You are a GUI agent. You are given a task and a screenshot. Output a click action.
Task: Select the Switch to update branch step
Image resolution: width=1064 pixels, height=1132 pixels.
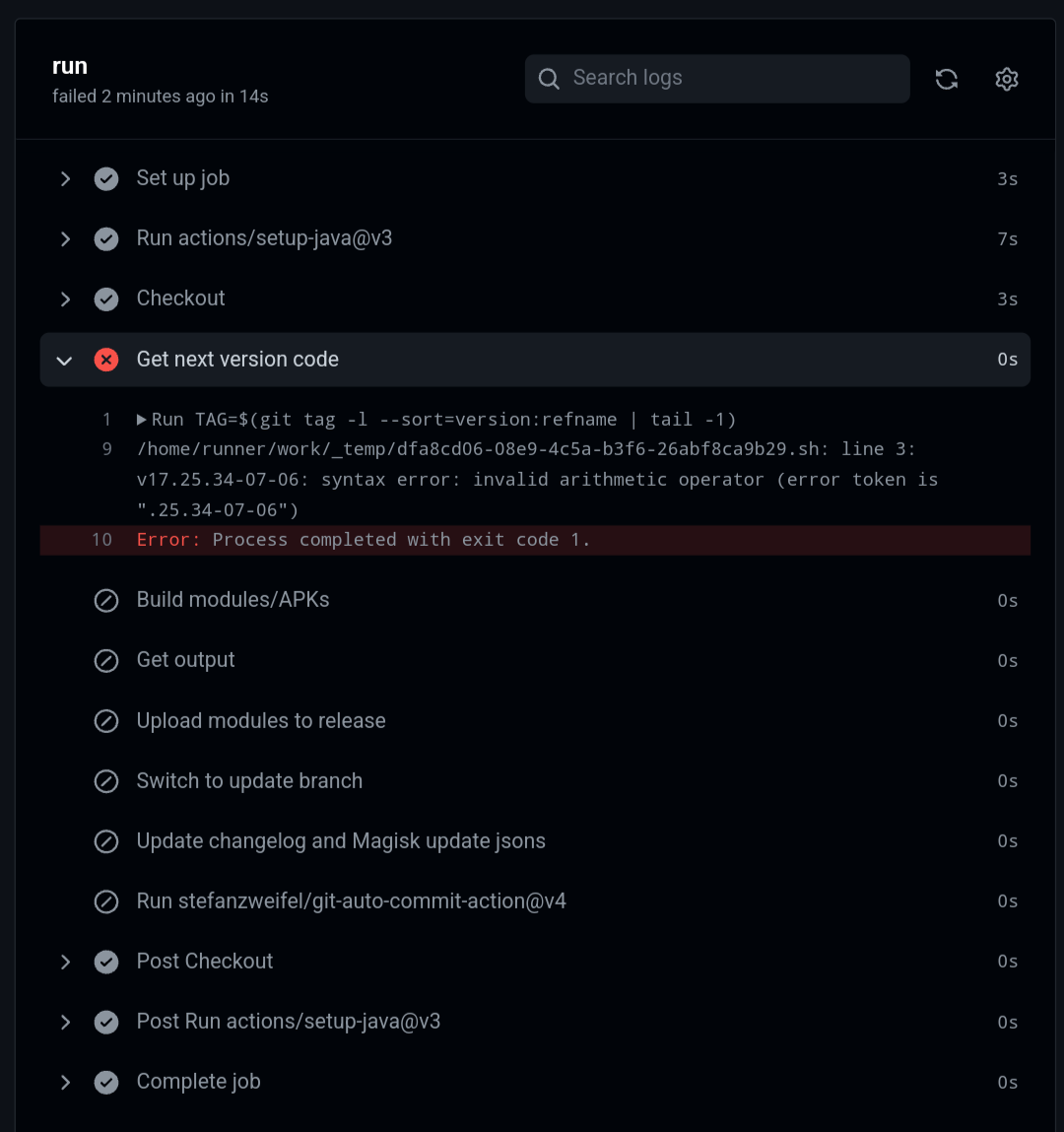click(249, 780)
